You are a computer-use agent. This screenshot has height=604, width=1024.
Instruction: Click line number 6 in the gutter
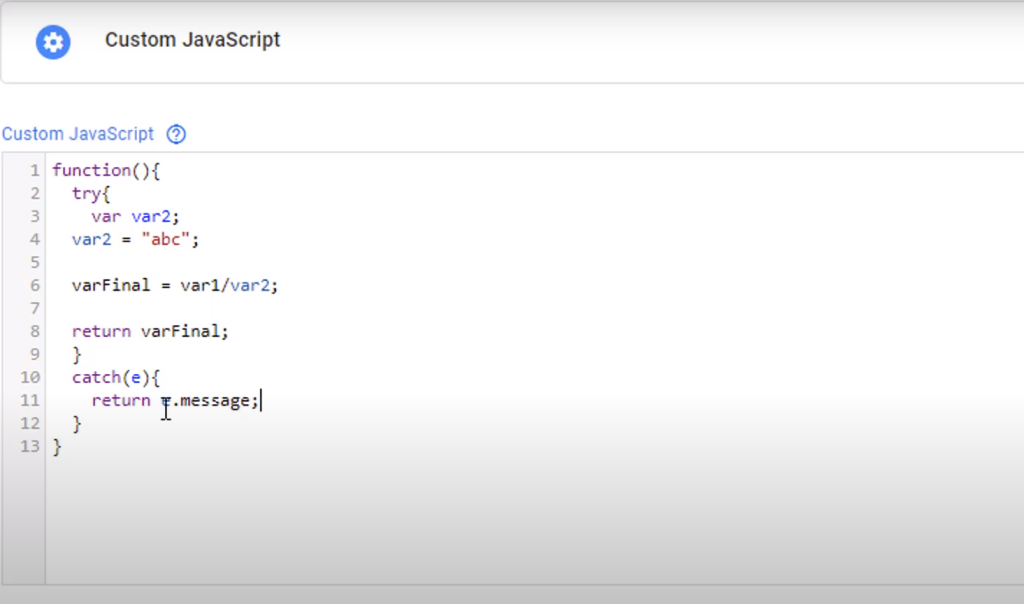tap(34, 285)
